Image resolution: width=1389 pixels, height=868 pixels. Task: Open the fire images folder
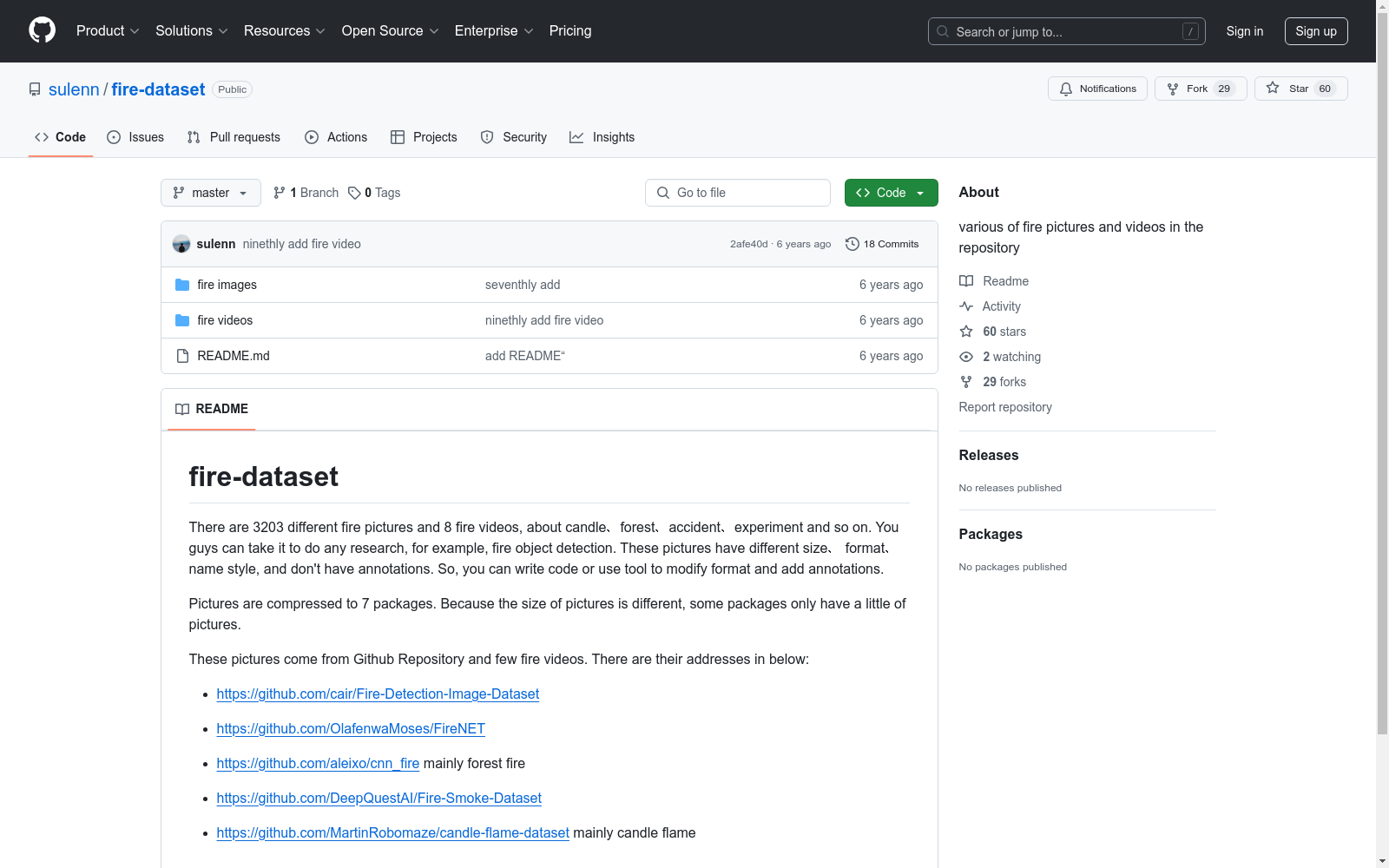pyautogui.click(x=227, y=285)
